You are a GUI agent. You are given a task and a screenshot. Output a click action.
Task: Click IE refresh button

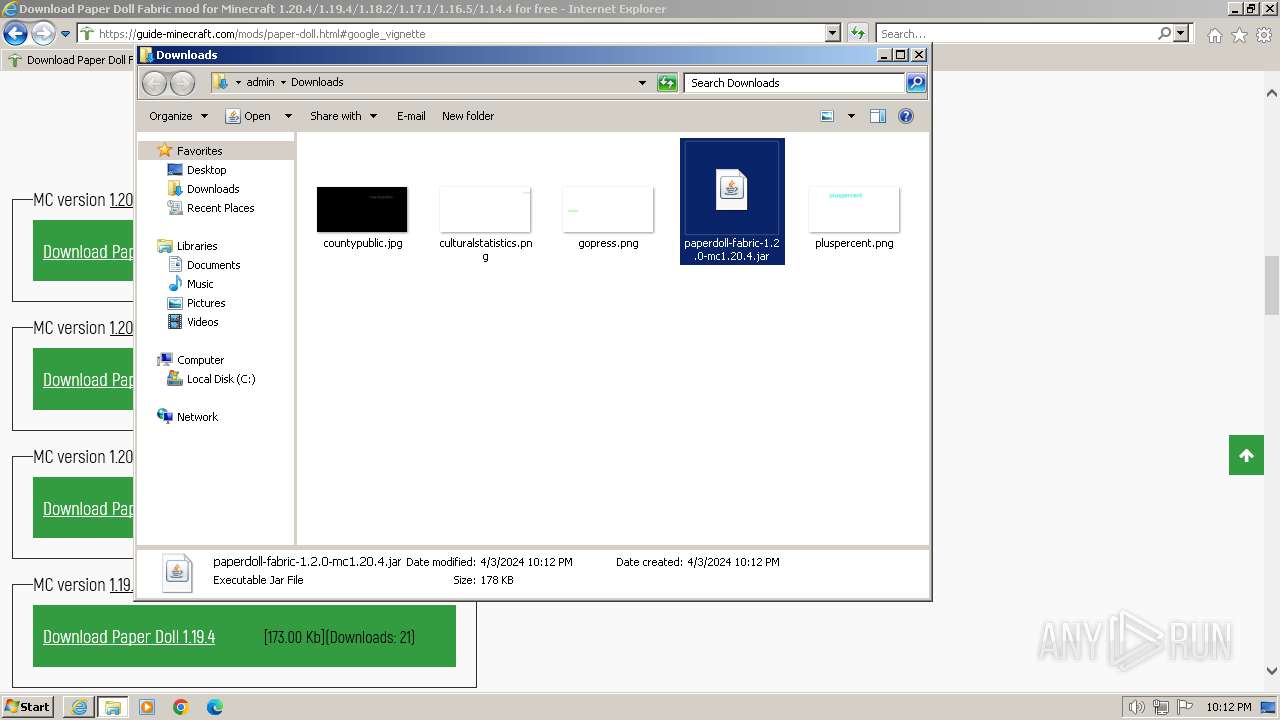tap(857, 33)
